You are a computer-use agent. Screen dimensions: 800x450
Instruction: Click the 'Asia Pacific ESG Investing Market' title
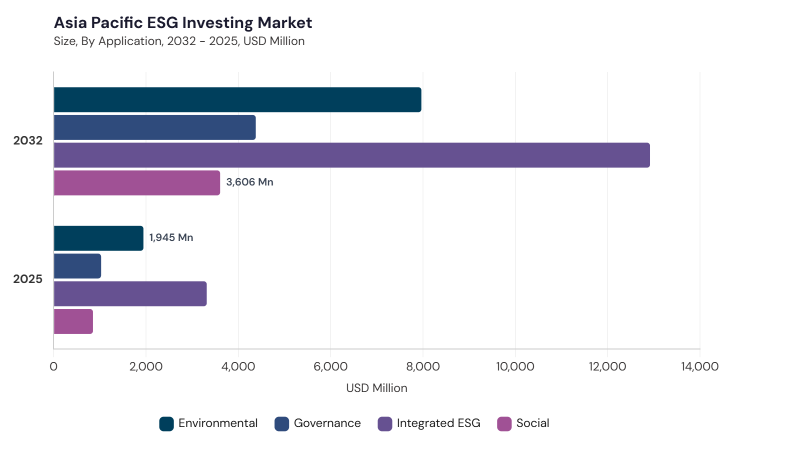[183, 23]
